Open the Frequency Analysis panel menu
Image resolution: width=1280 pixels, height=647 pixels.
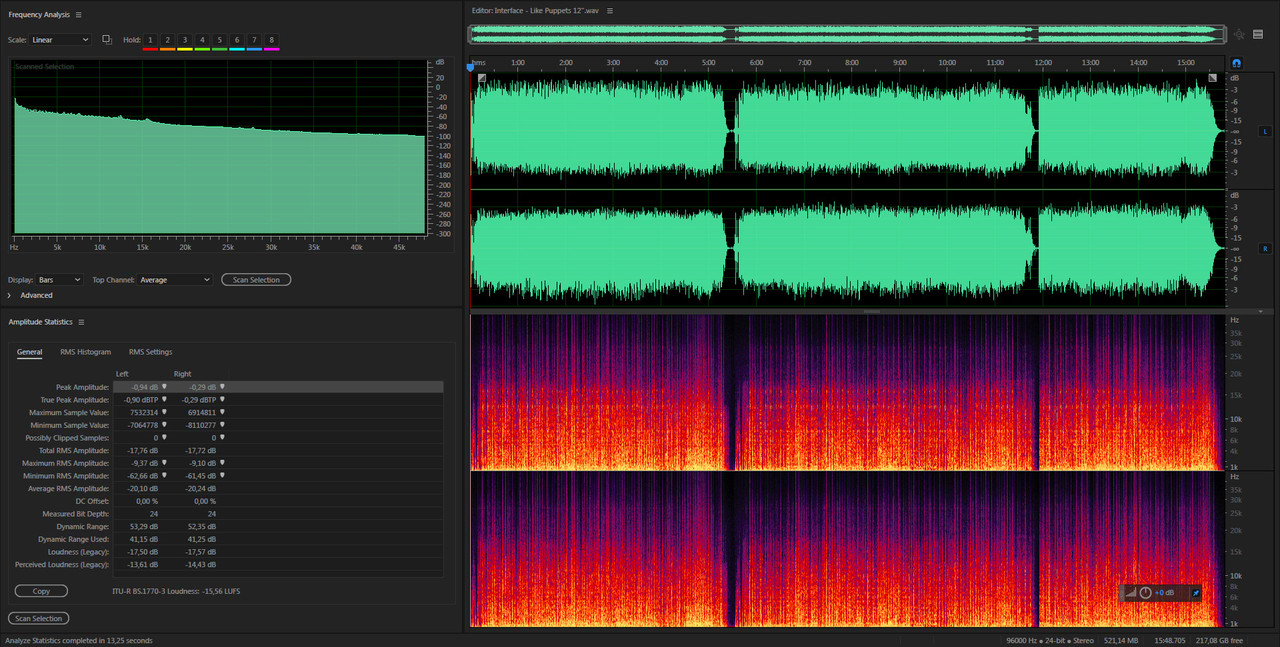(x=78, y=15)
